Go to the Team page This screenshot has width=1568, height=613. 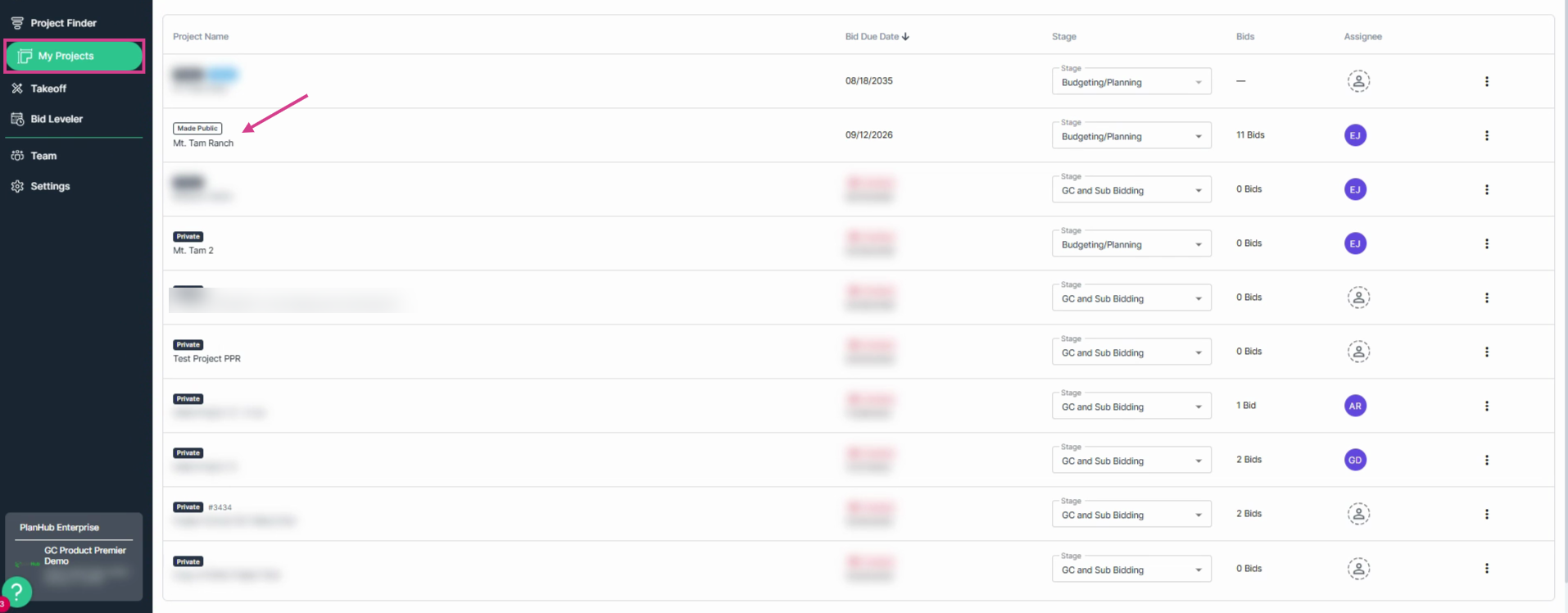(34, 156)
